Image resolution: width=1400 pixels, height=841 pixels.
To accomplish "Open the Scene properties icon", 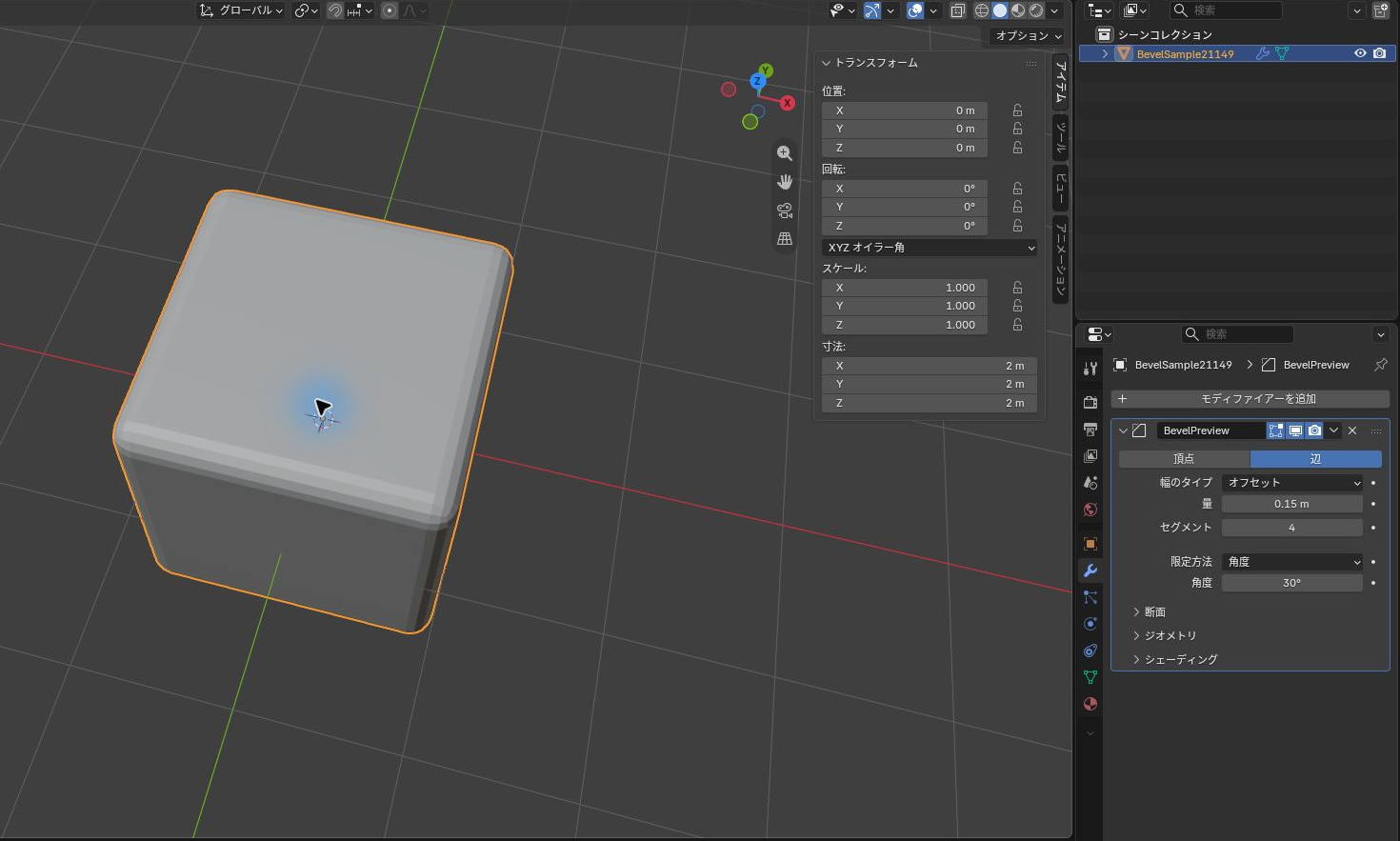I will point(1090,483).
